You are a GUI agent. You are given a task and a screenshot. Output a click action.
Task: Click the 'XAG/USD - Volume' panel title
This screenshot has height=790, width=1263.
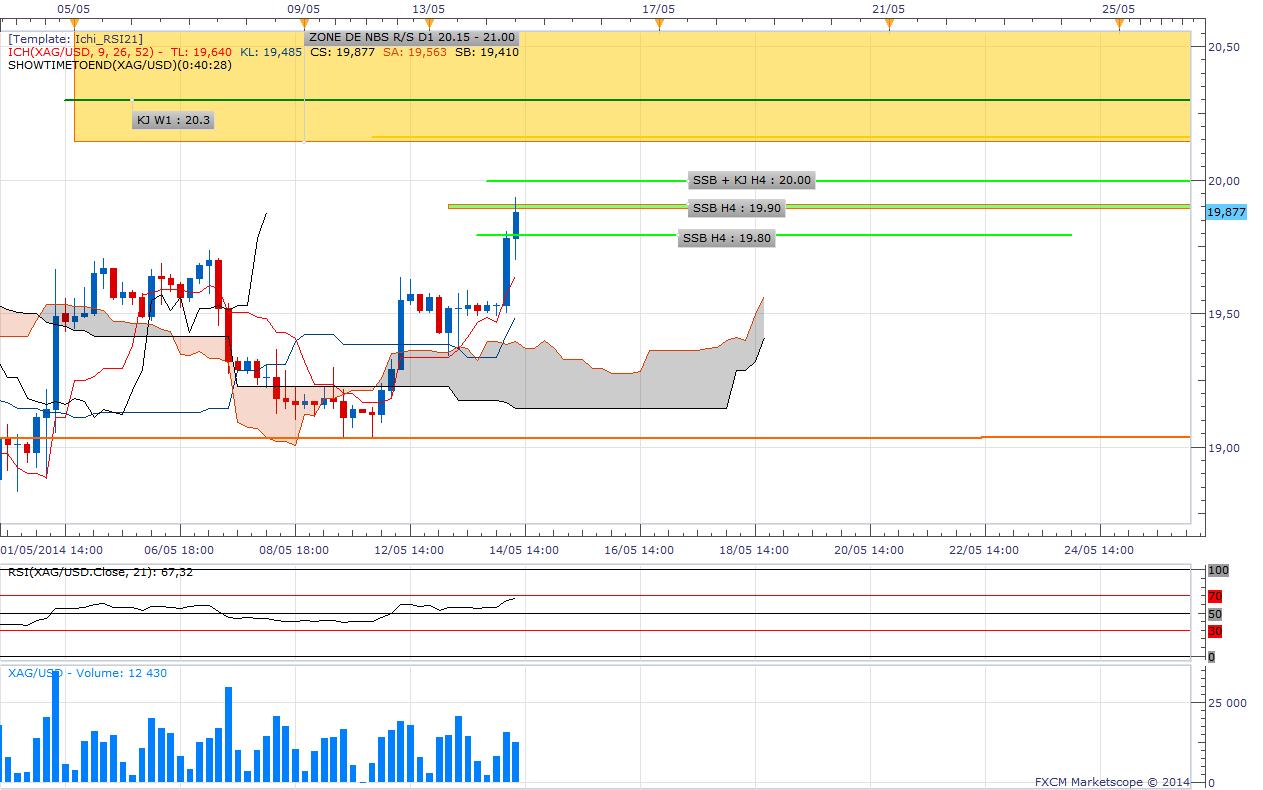click(87, 673)
